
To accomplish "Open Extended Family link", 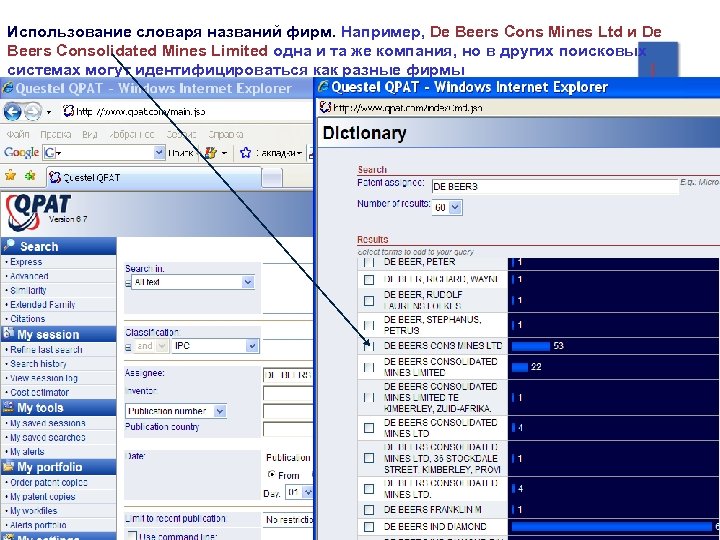I will click(x=42, y=304).
